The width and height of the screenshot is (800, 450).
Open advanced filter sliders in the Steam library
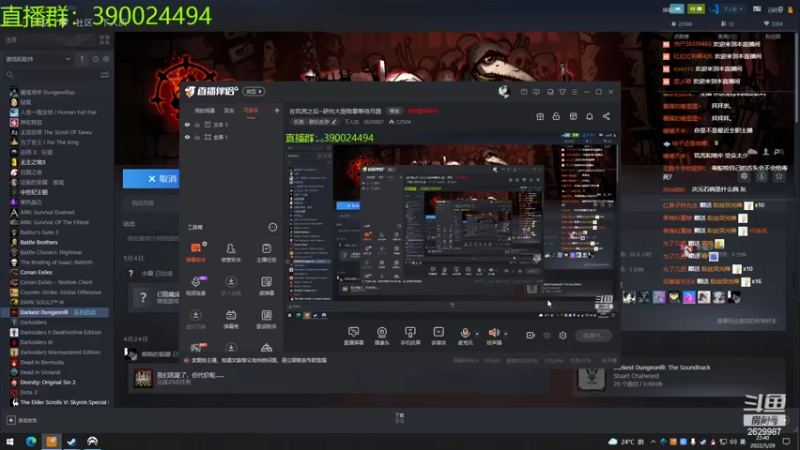point(105,75)
